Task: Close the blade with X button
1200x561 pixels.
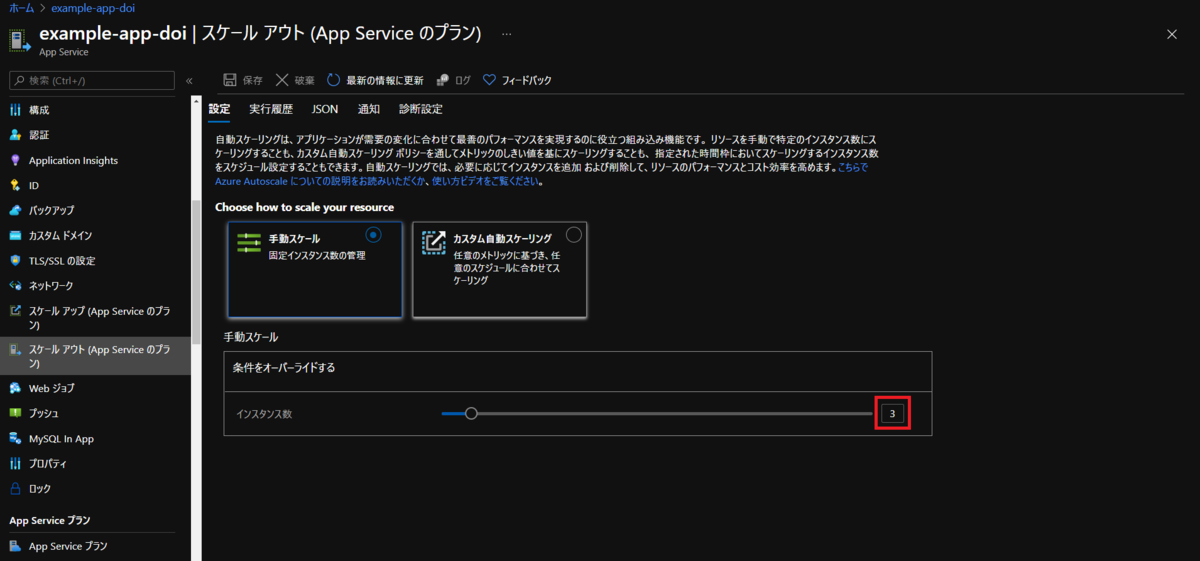Action: click(1172, 34)
